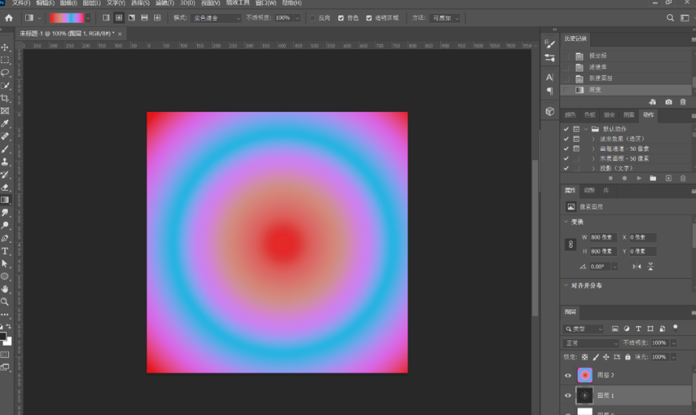Click the search magnifier icon
The width and height of the screenshot is (696, 415).
pos(669,18)
